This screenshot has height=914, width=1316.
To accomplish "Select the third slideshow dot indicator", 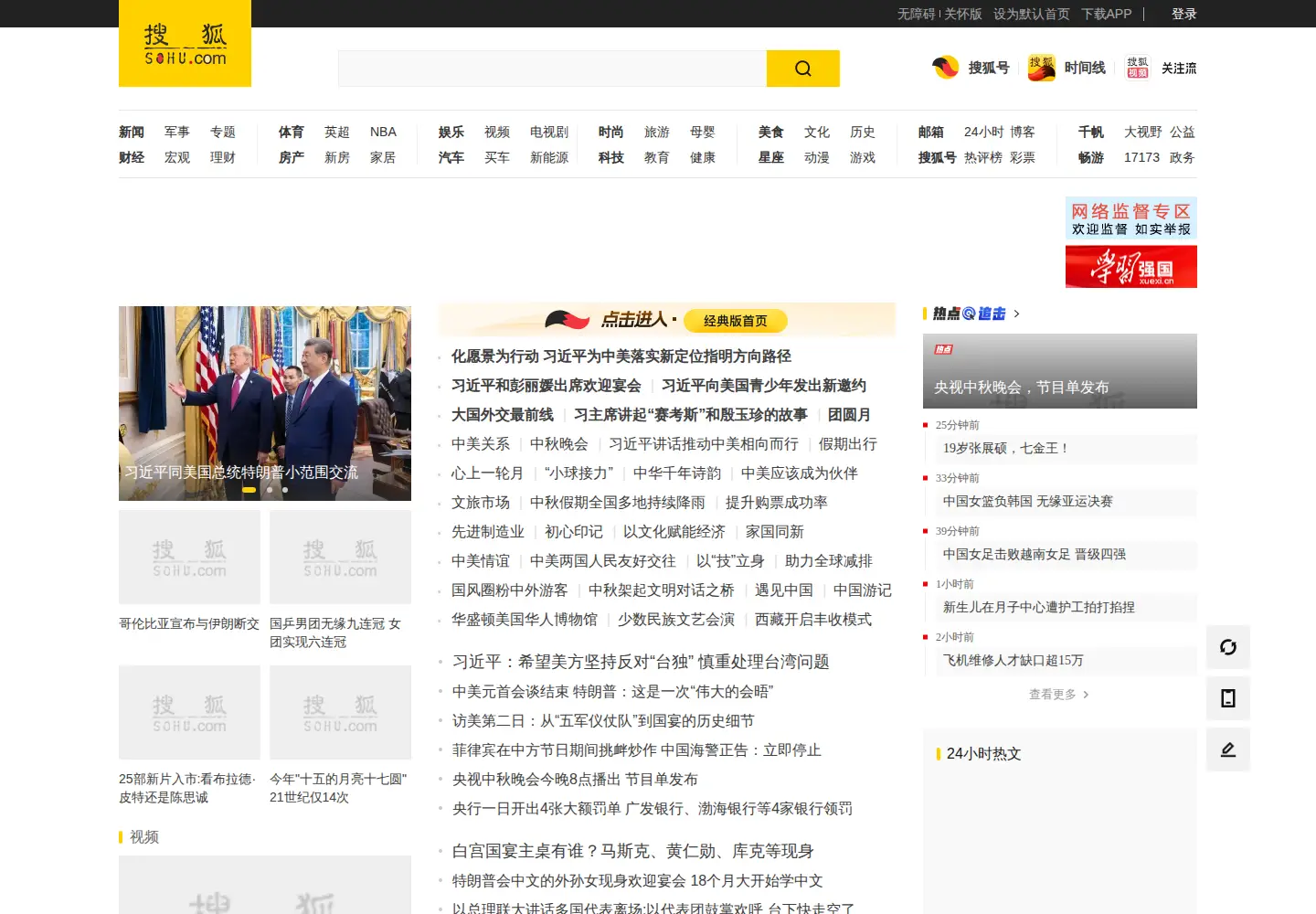I will point(285,490).
